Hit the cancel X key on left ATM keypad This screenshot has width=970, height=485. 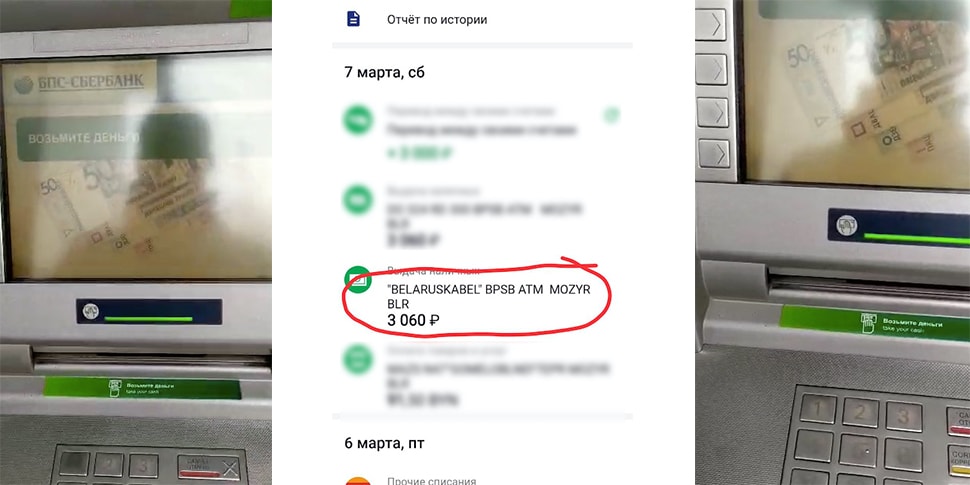[208, 467]
